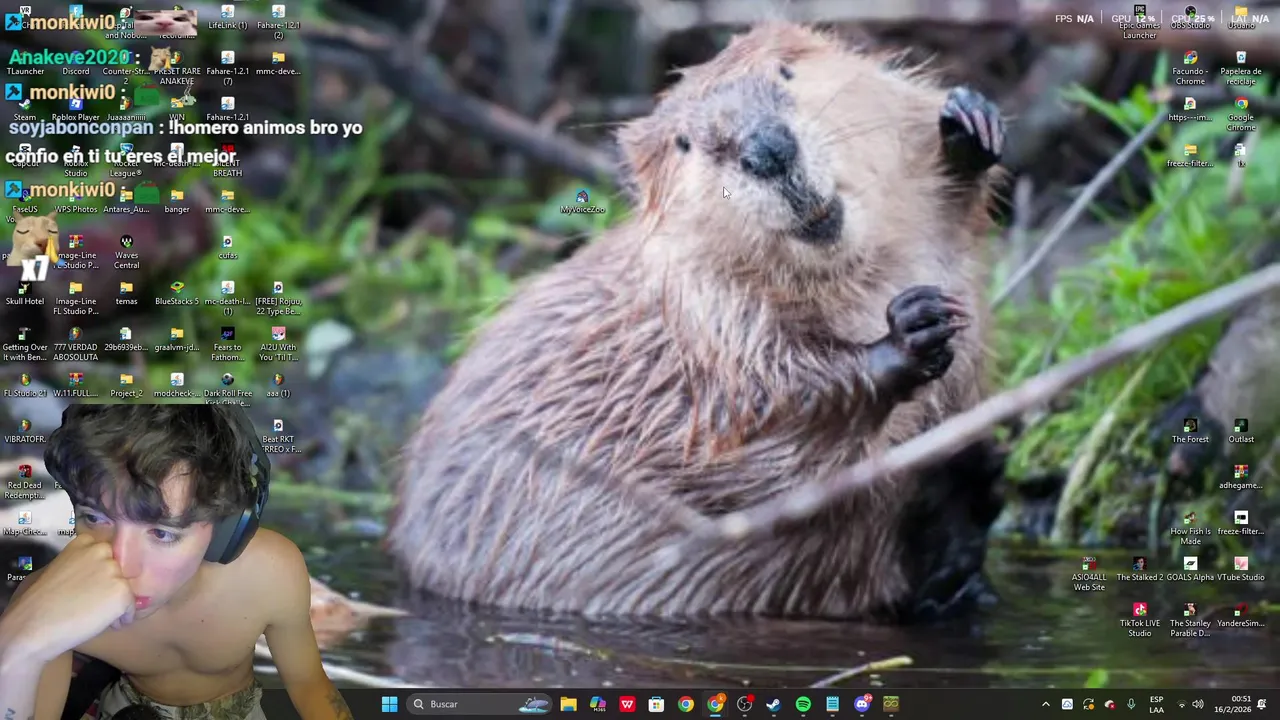Select Getting Over It desktop shortcut
Image resolution: width=1280 pixels, height=720 pixels.
25,344
